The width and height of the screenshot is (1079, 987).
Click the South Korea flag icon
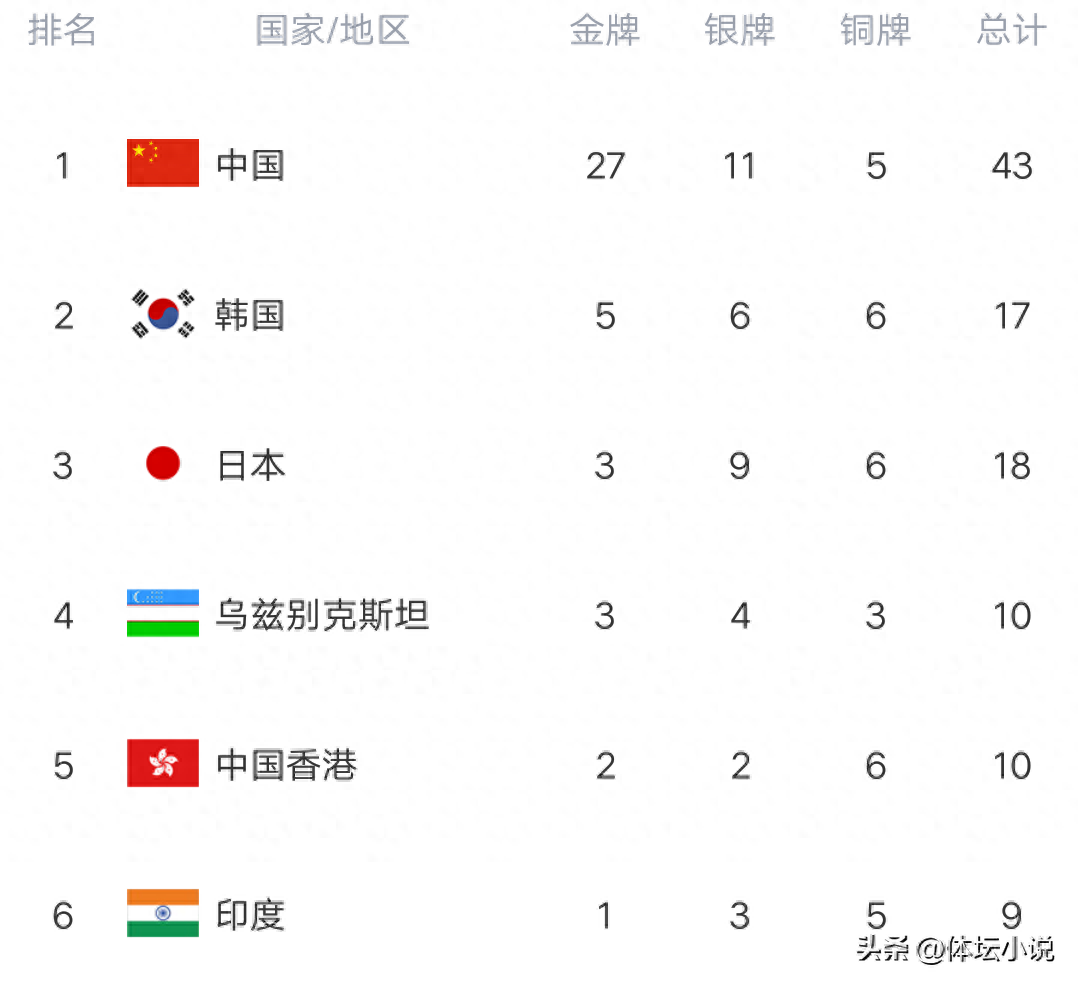pos(163,314)
